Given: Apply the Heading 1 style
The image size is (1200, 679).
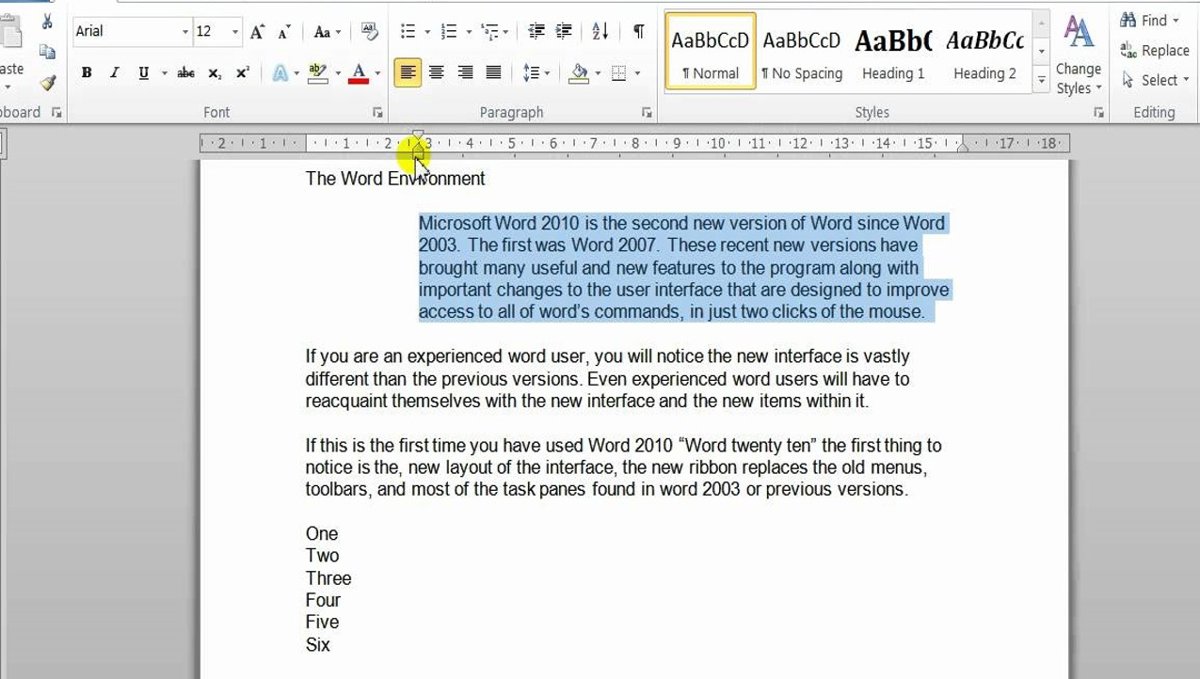Looking at the screenshot, I should (893, 52).
